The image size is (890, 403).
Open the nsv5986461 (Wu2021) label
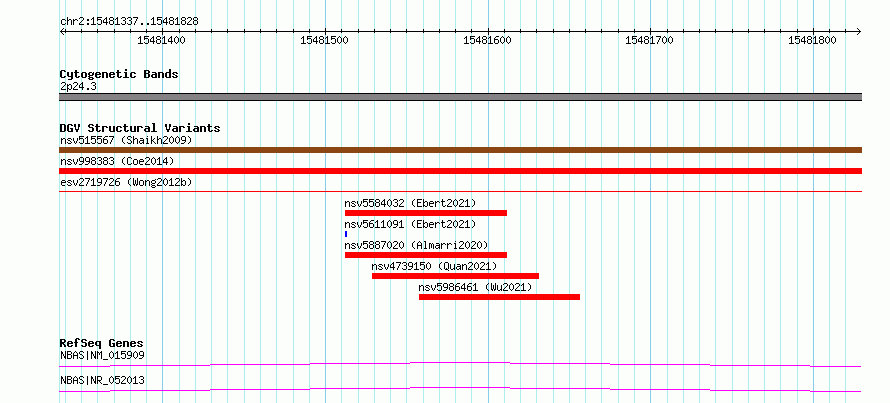pos(475,287)
